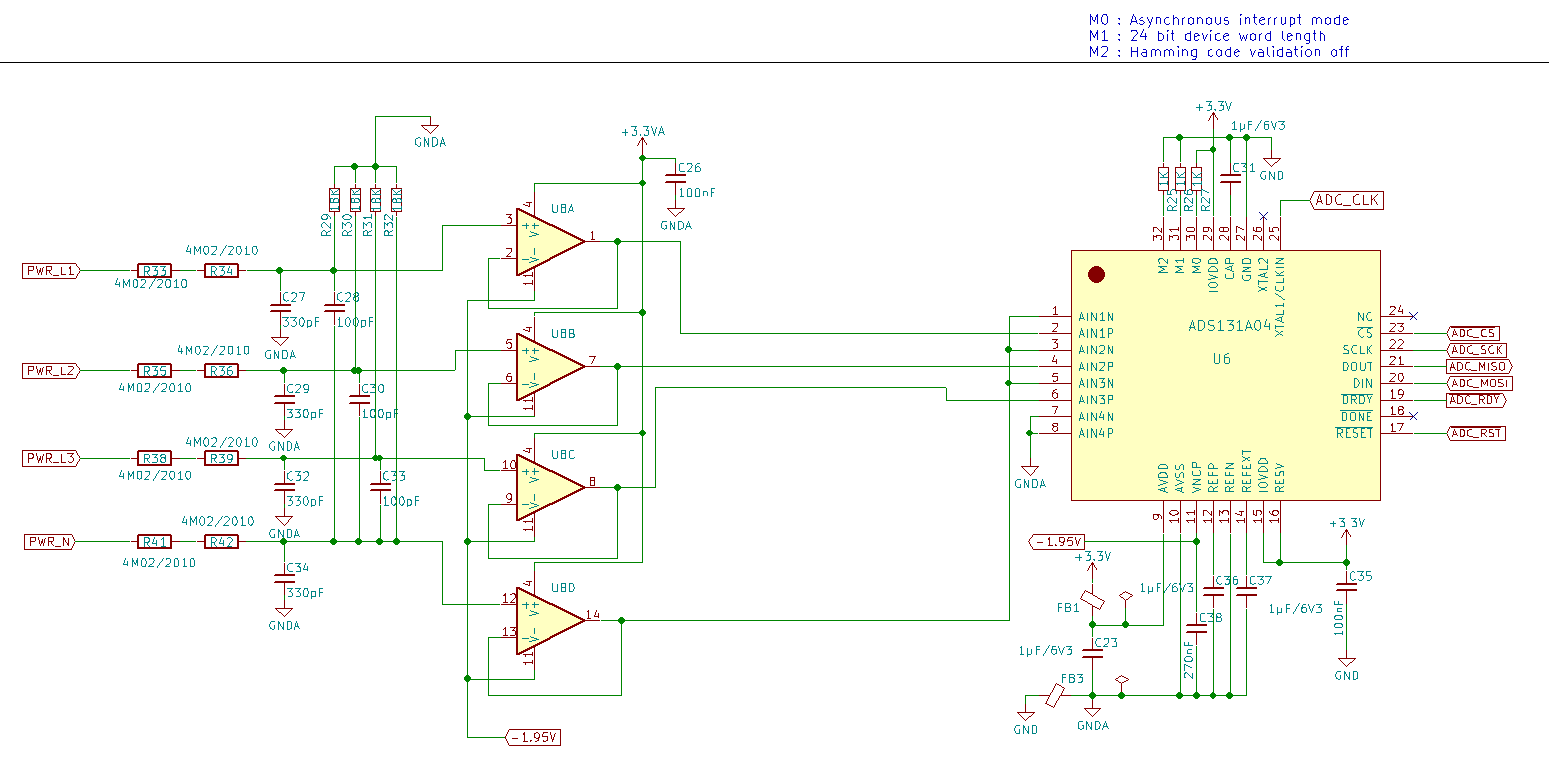Select capacitor C34 symbol
This screenshot has width=1549, height=759.
pyautogui.click(x=284, y=581)
